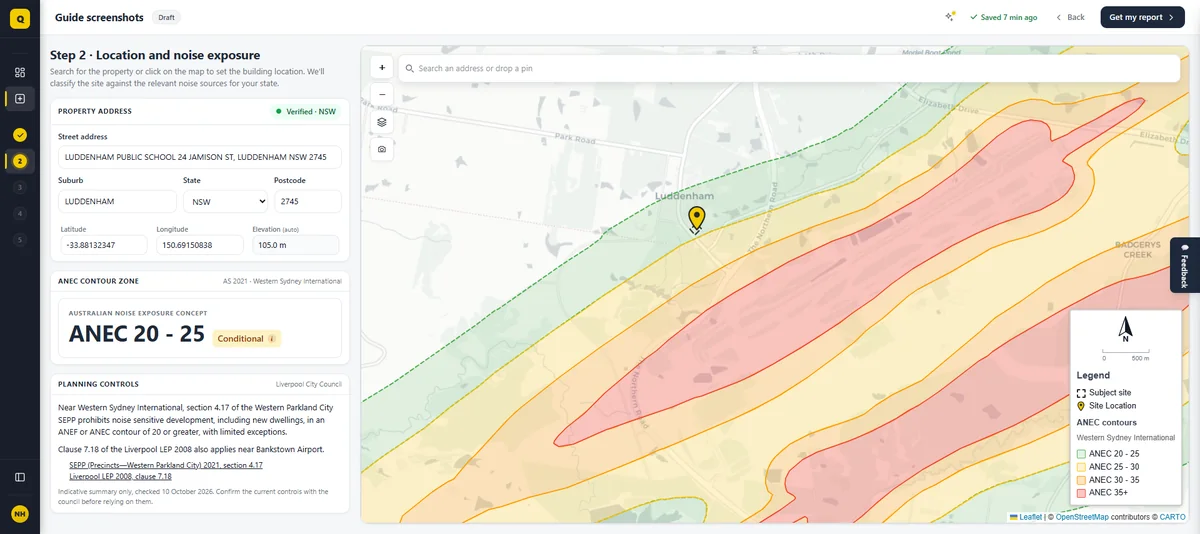This screenshot has height=534, width=1200.
Task: Click the Verified · NSW status badge
Action: (306, 112)
